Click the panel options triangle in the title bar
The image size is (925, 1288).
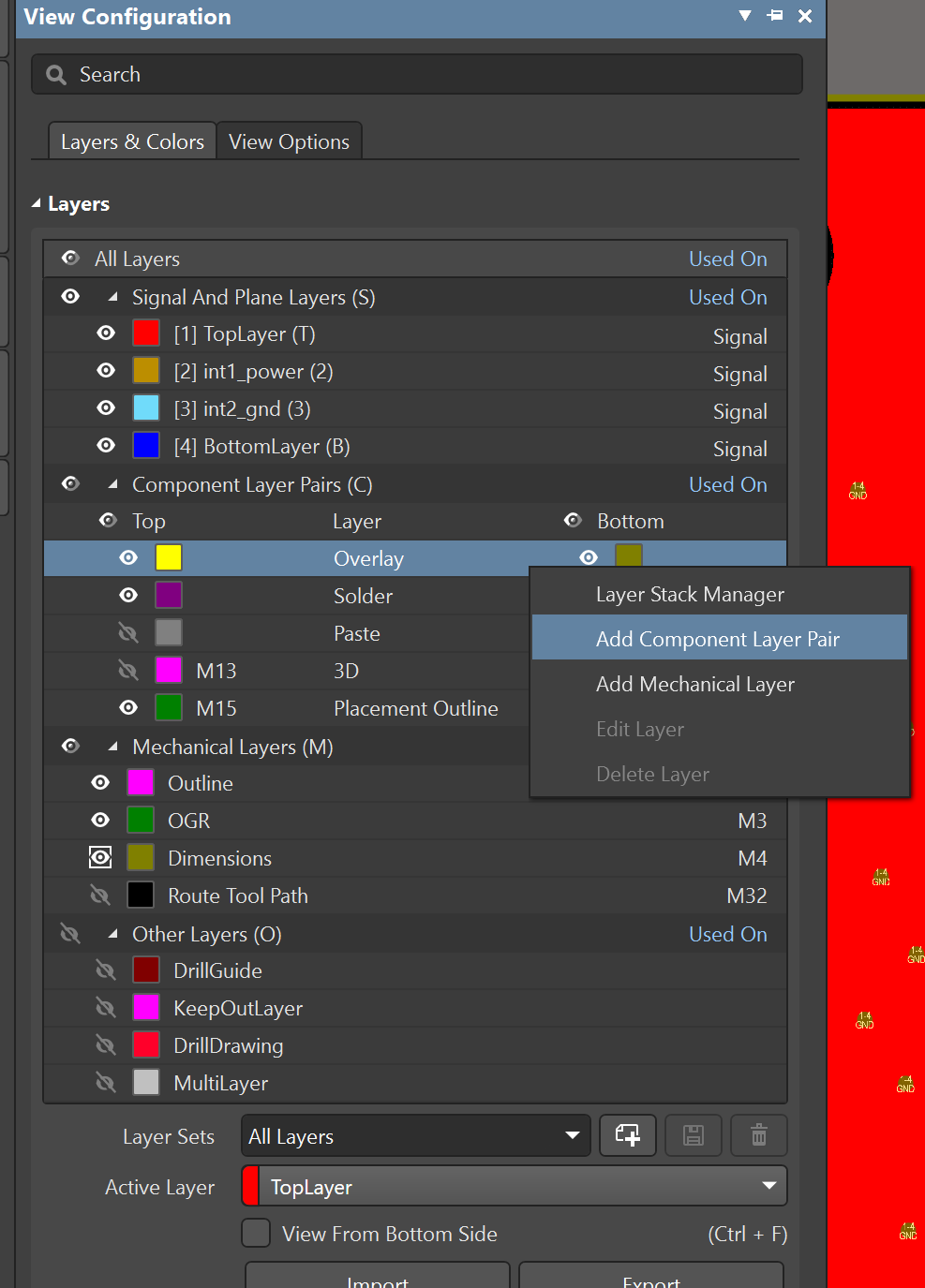[745, 16]
